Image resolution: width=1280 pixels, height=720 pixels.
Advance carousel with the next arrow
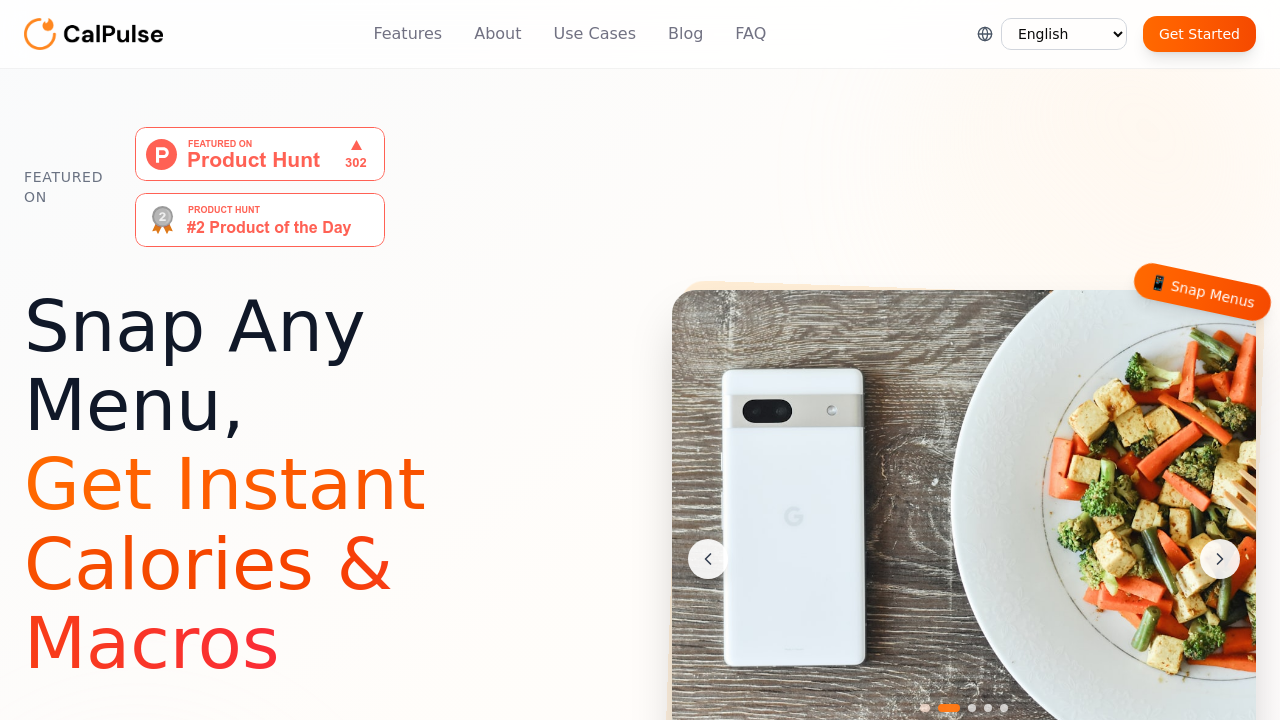[x=1220, y=559]
